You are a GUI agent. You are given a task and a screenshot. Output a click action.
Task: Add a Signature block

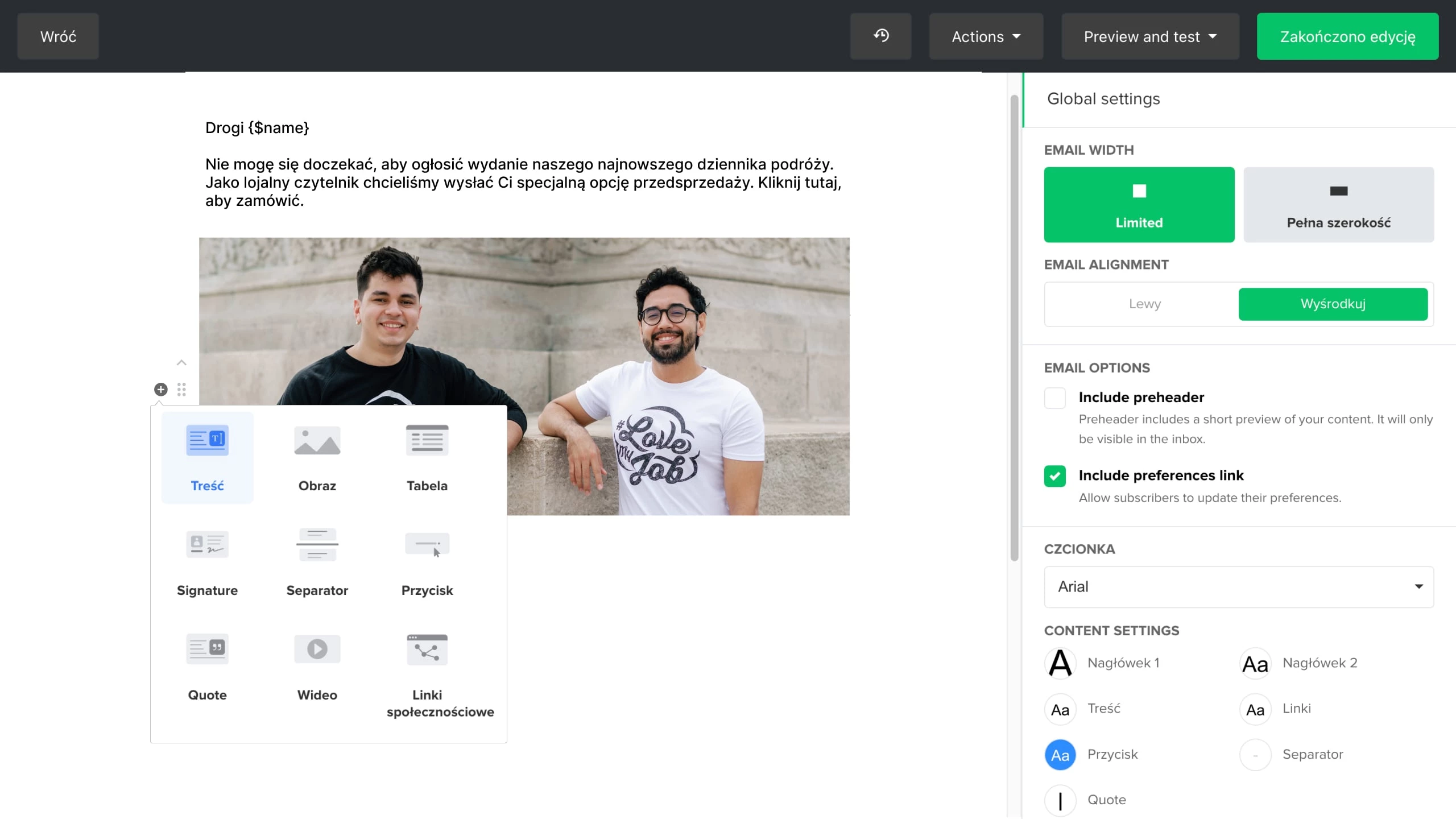[207, 561]
